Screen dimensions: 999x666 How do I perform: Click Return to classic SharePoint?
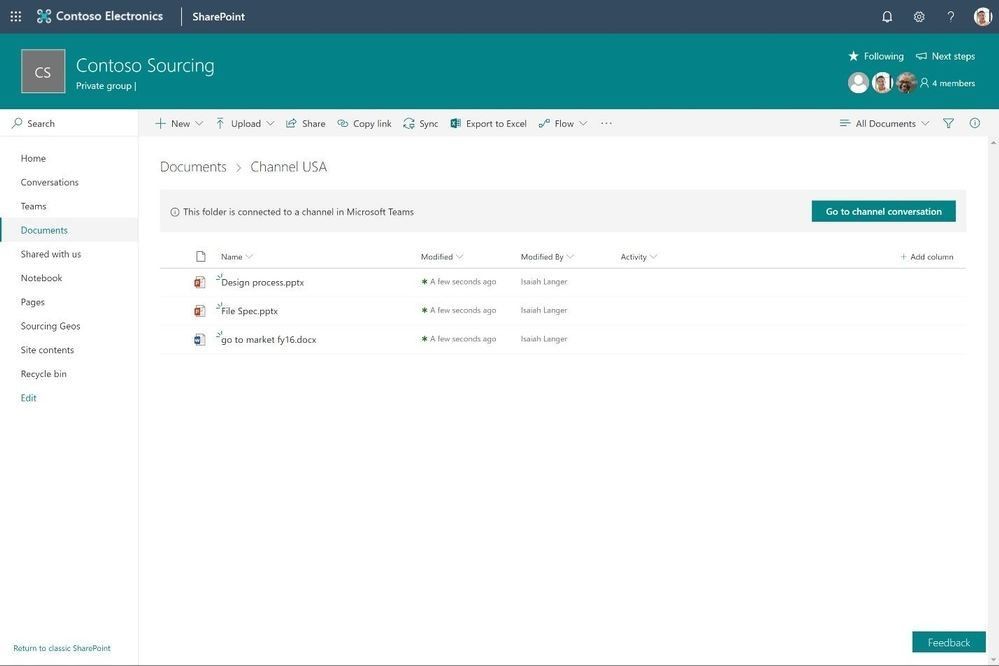(62, 648)
